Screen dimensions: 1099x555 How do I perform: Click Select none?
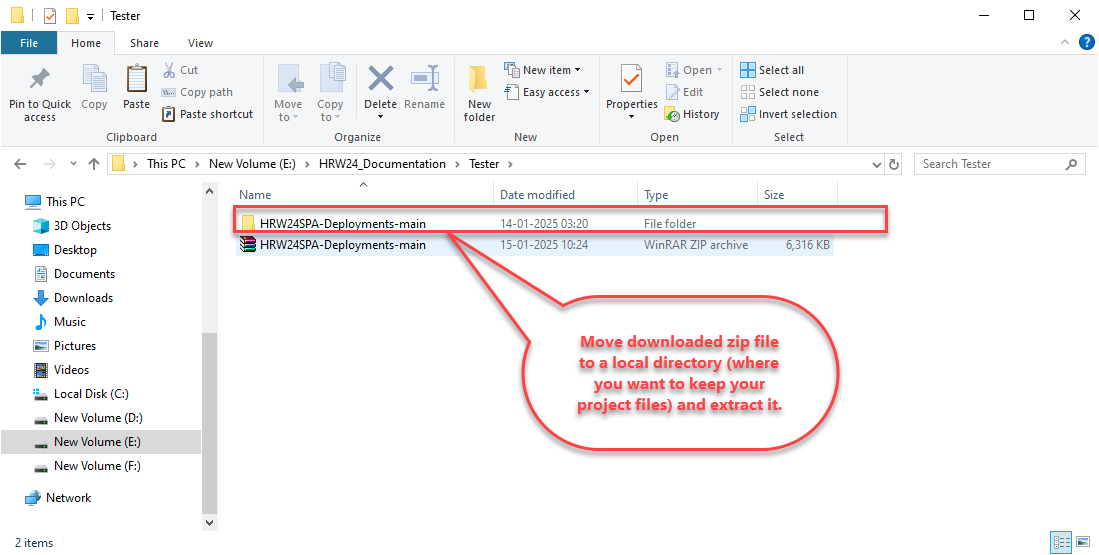pyautogui.click(x=779, y=92)
